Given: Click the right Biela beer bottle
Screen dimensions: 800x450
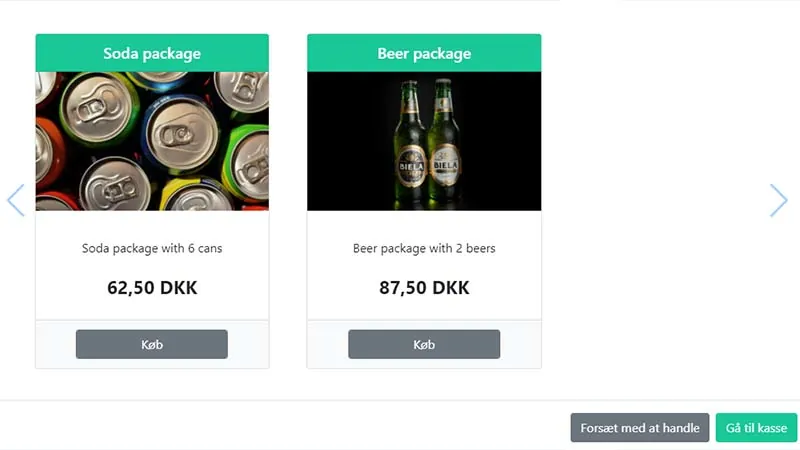Looking at the screenshot, I should click(445, 142).
